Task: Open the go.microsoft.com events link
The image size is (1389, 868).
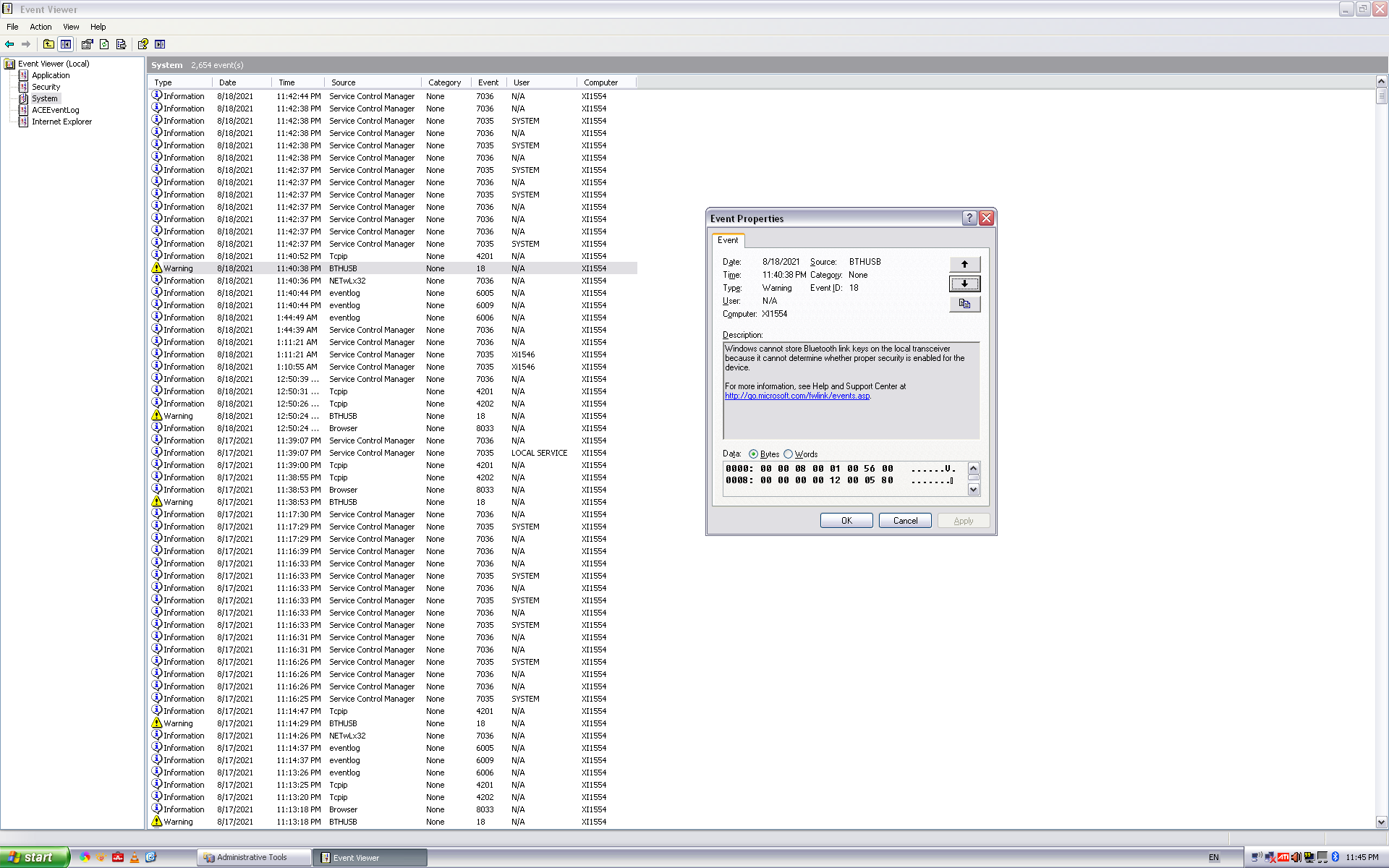Action: [797, 396]
